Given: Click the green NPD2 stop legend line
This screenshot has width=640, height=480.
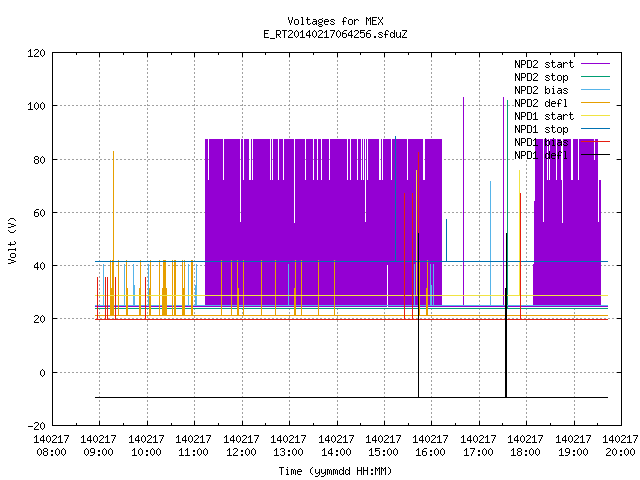Looking at the screenshot, I should click(595, 77).
